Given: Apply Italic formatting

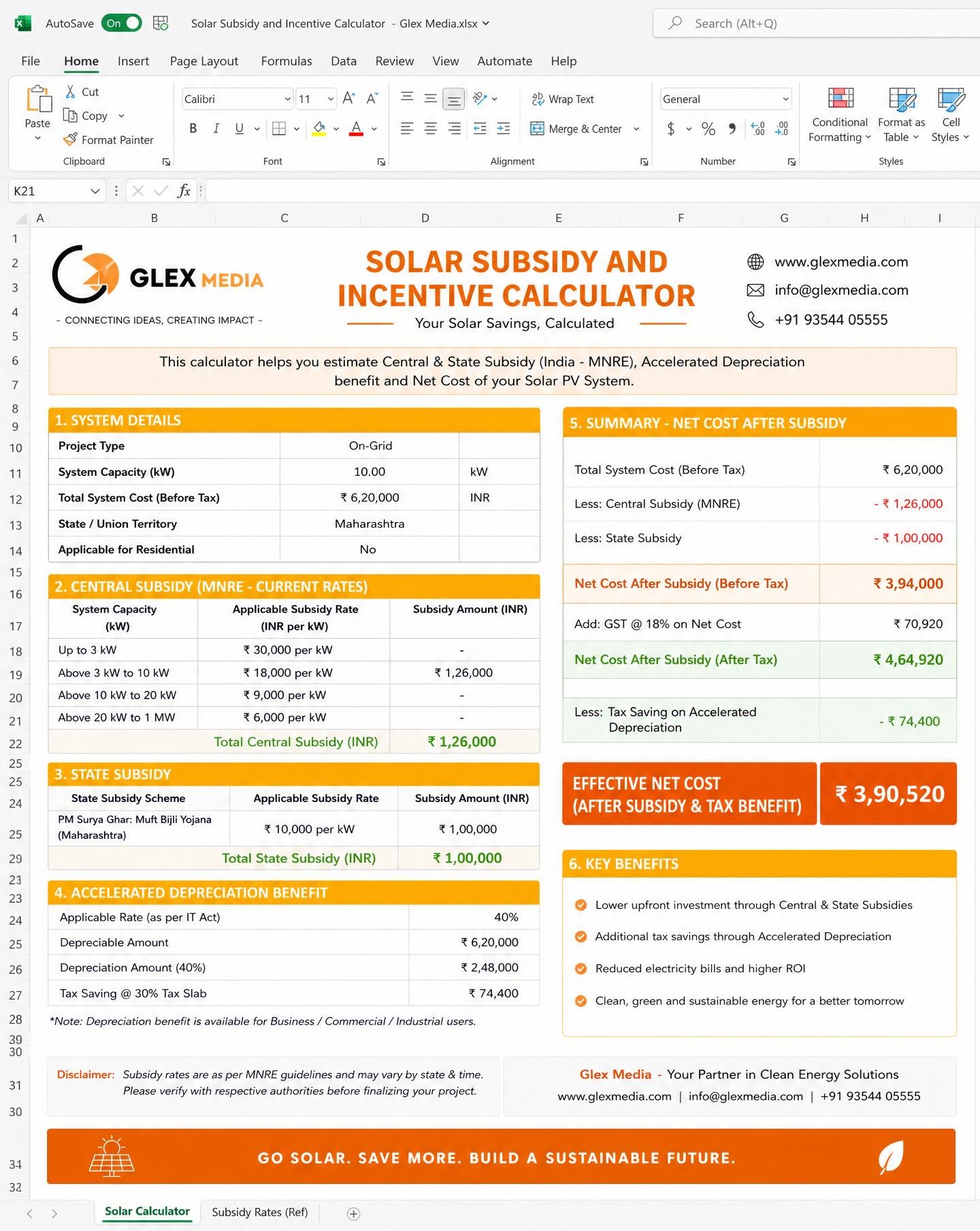Looking at the screenshot, I should pyautogui.click(x=216, y=129).
